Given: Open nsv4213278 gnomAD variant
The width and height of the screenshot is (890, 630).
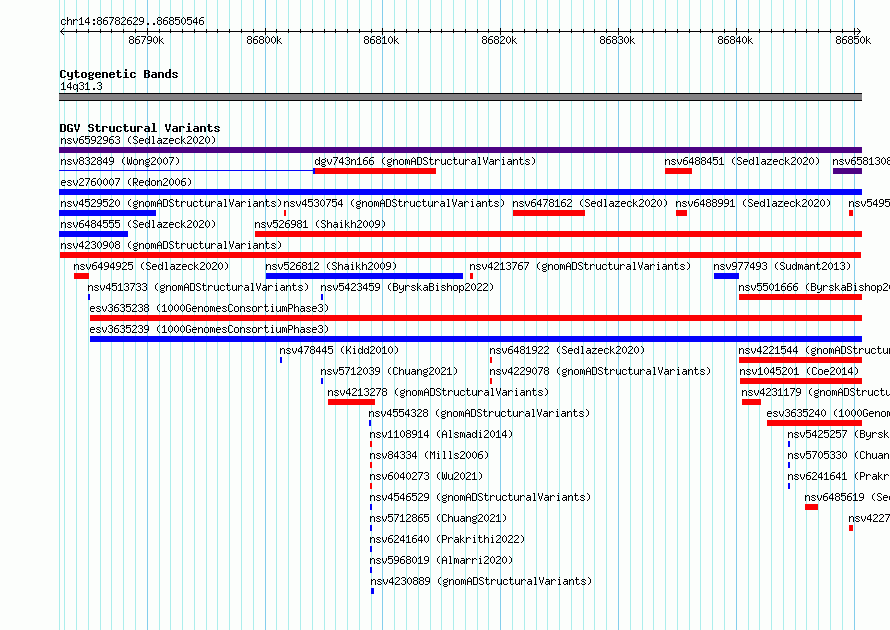Looking at the screenshot, I should [438, 392].
